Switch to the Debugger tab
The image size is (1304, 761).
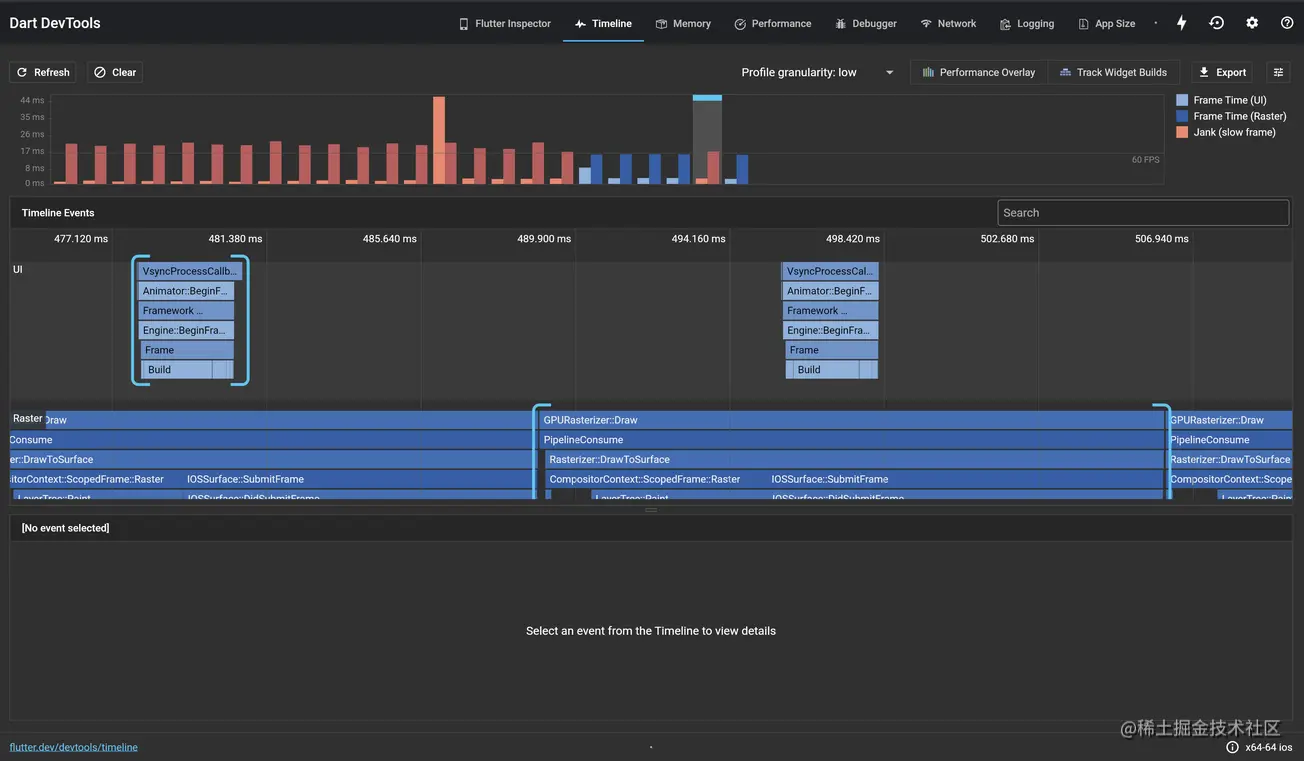pyautogui.click(x=866, y=23)
